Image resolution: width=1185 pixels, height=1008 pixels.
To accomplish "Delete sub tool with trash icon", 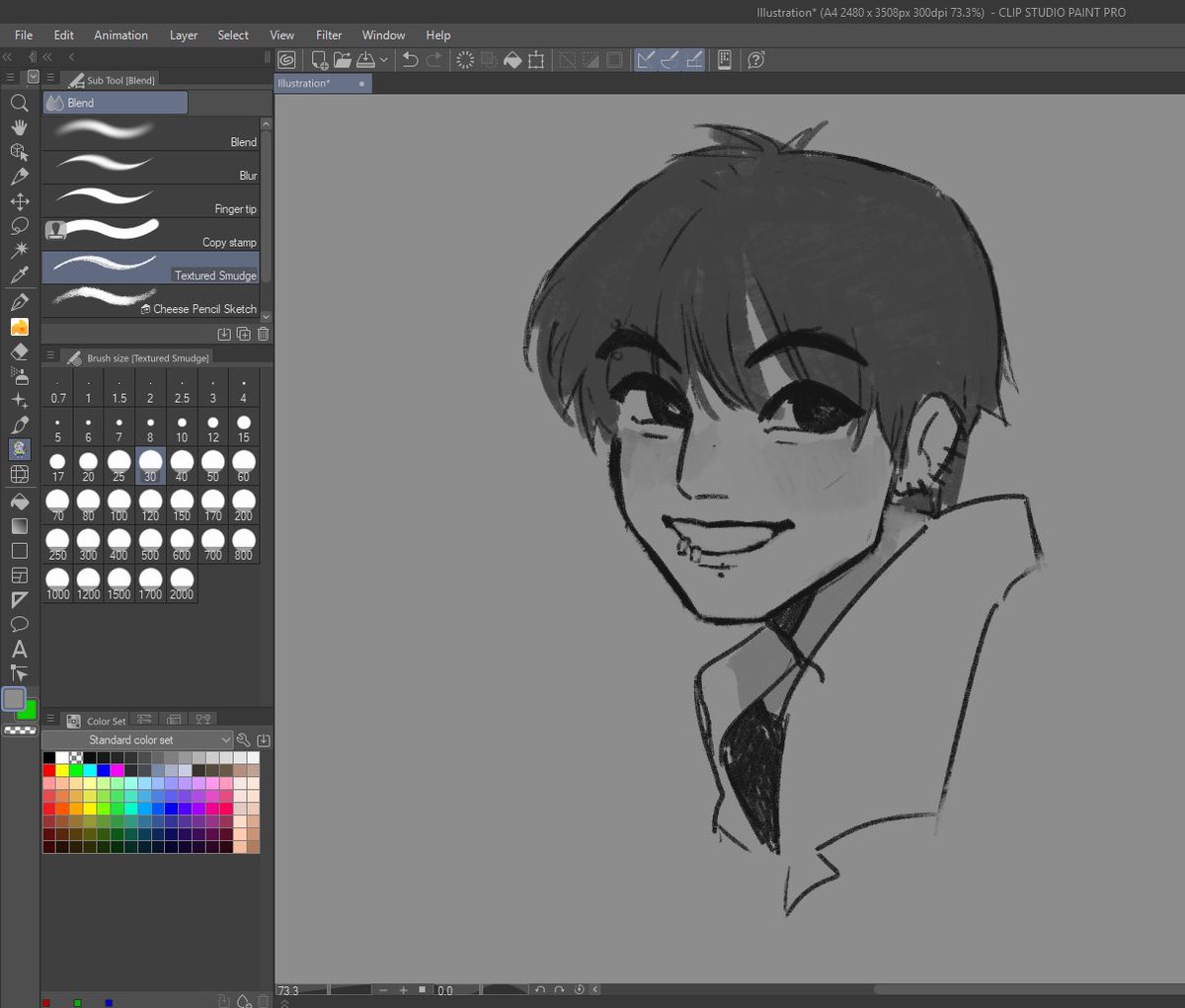I will 264,334.
